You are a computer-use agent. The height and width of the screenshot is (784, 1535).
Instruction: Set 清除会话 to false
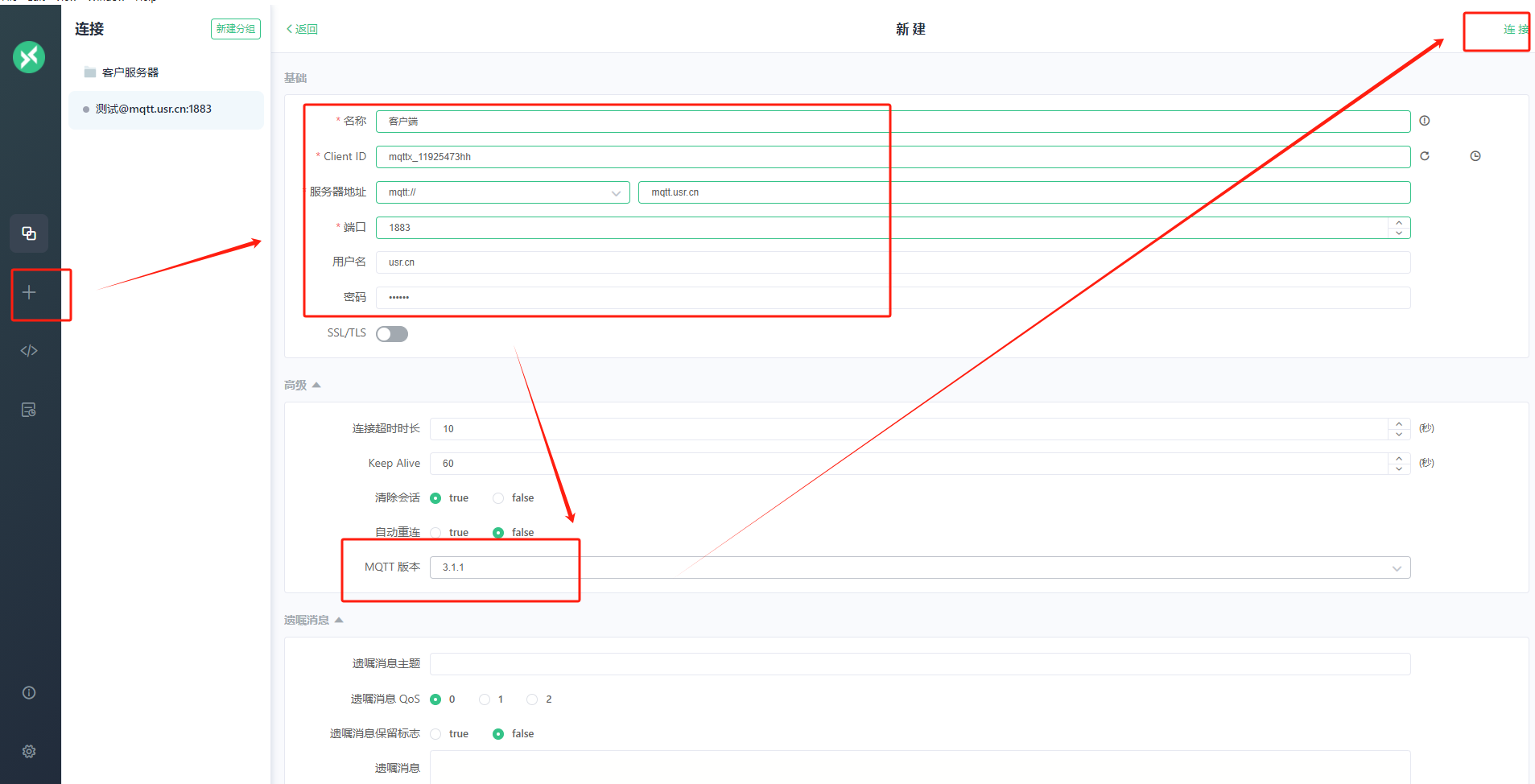click(x=499, y=498)
